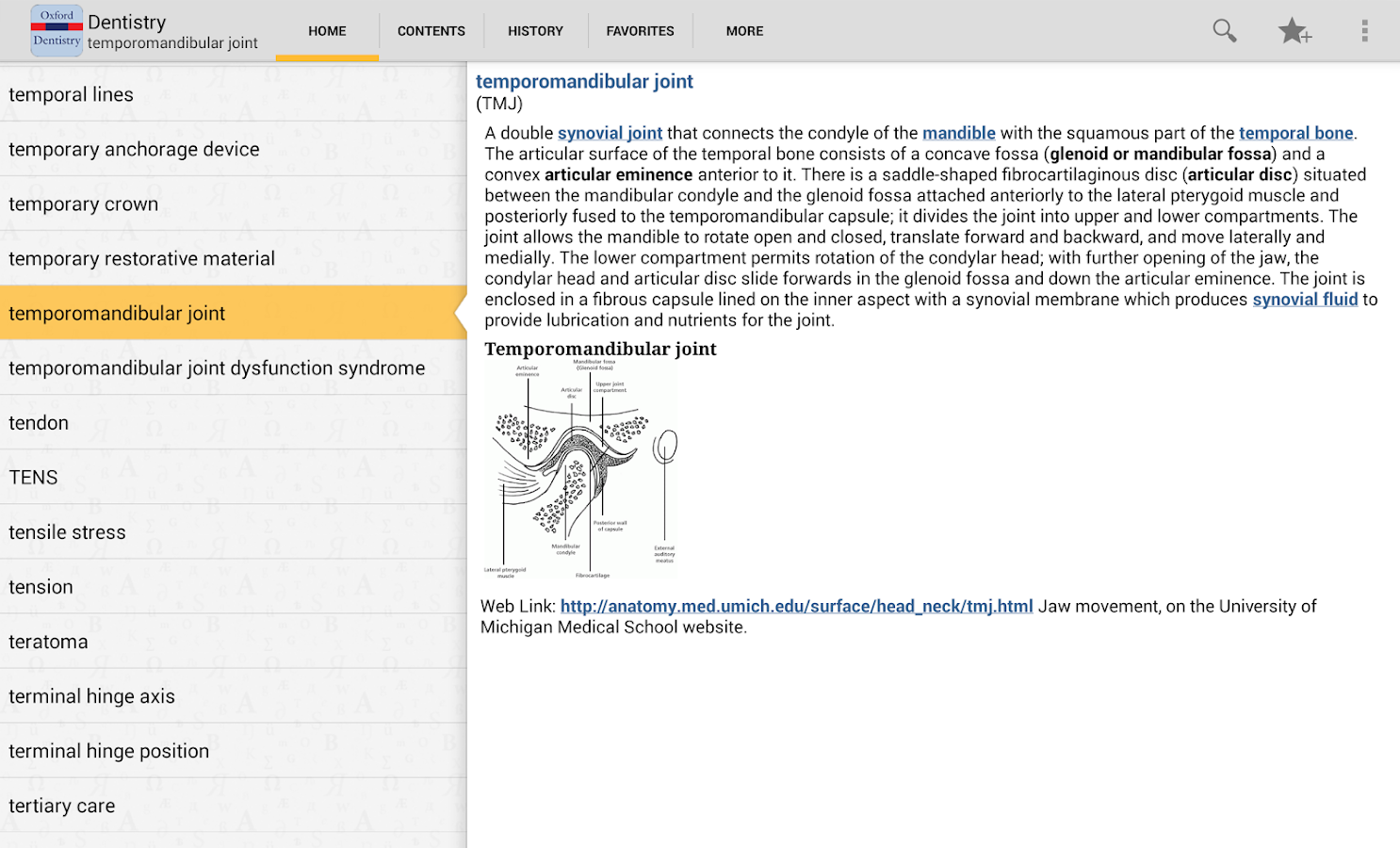Follow the 'mandible' link
1400x848 pixels.
point(959,133)
